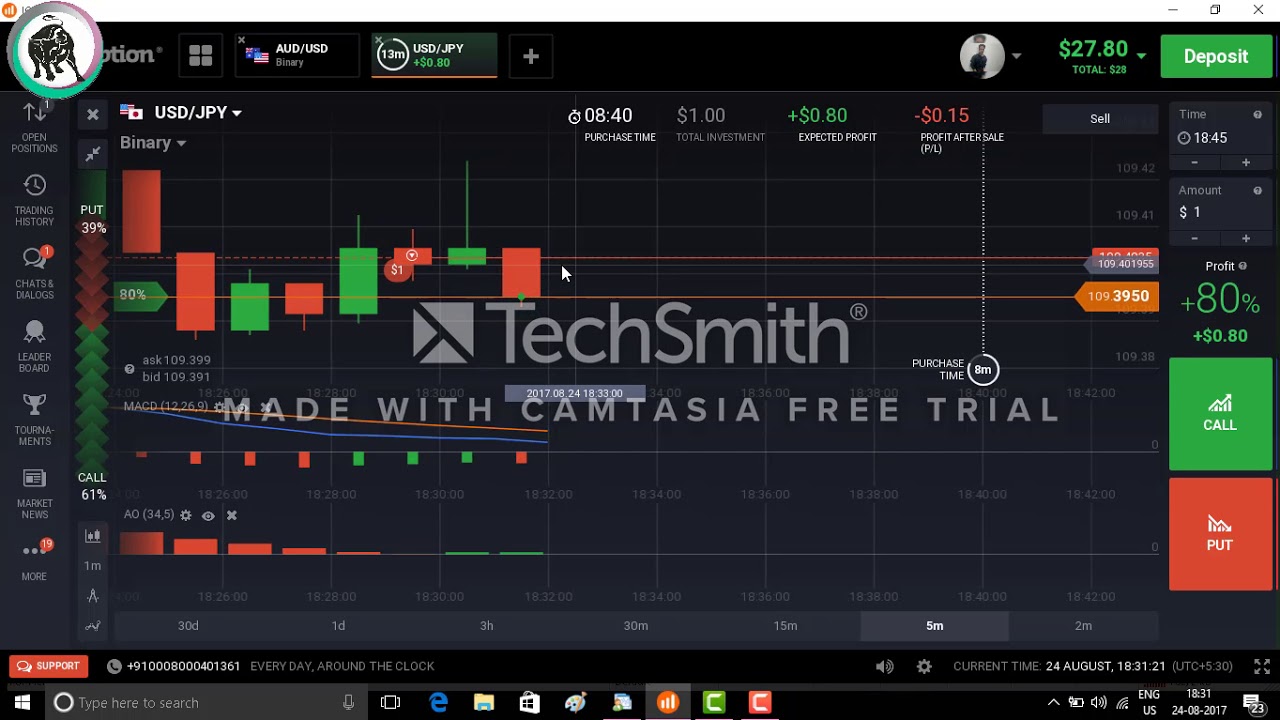1280x720 pixels.
Task: Click the Sell button
Action: [x=1100, y=118]
